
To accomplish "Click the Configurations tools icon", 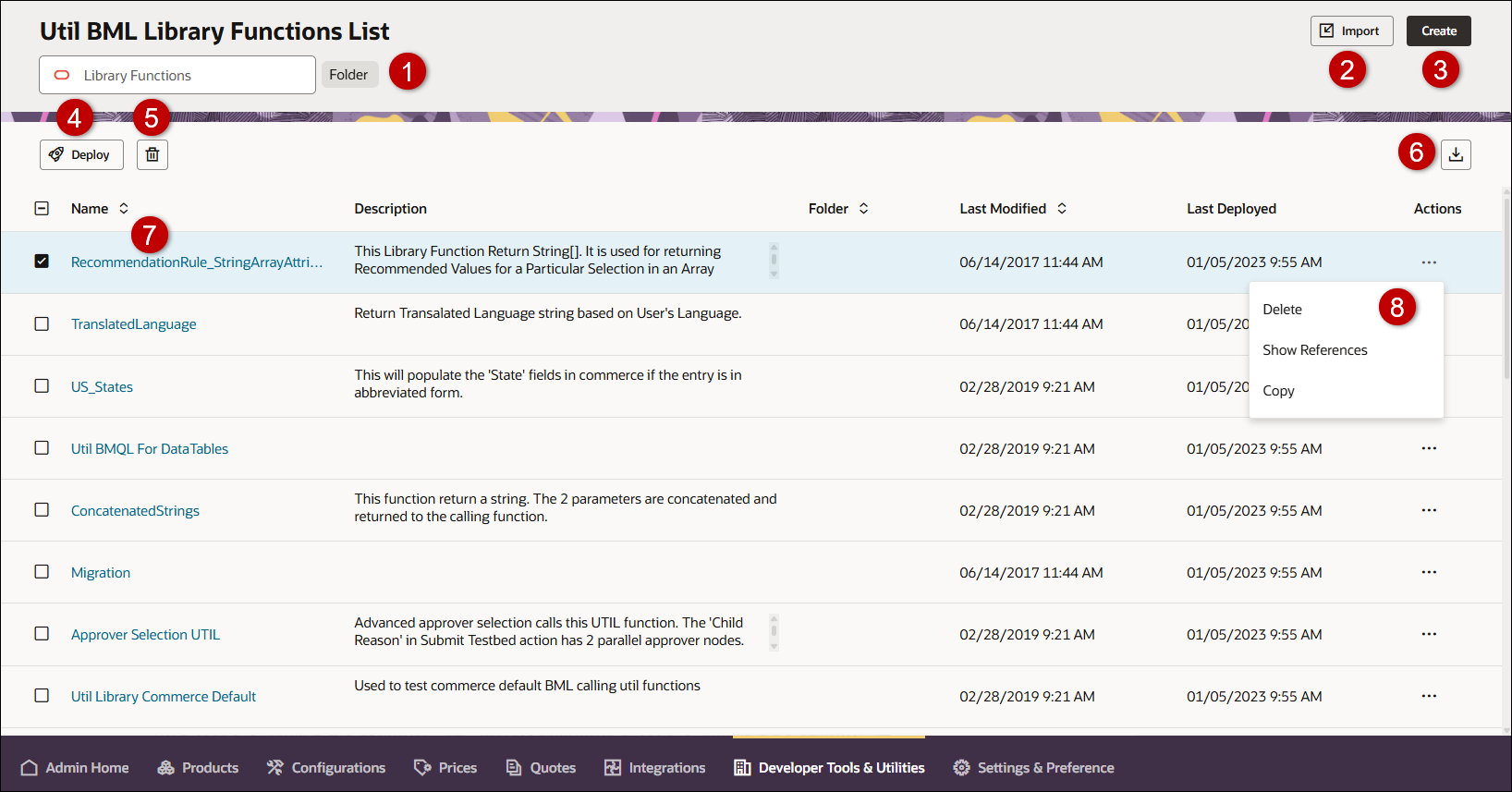I will tap(275, 768).
